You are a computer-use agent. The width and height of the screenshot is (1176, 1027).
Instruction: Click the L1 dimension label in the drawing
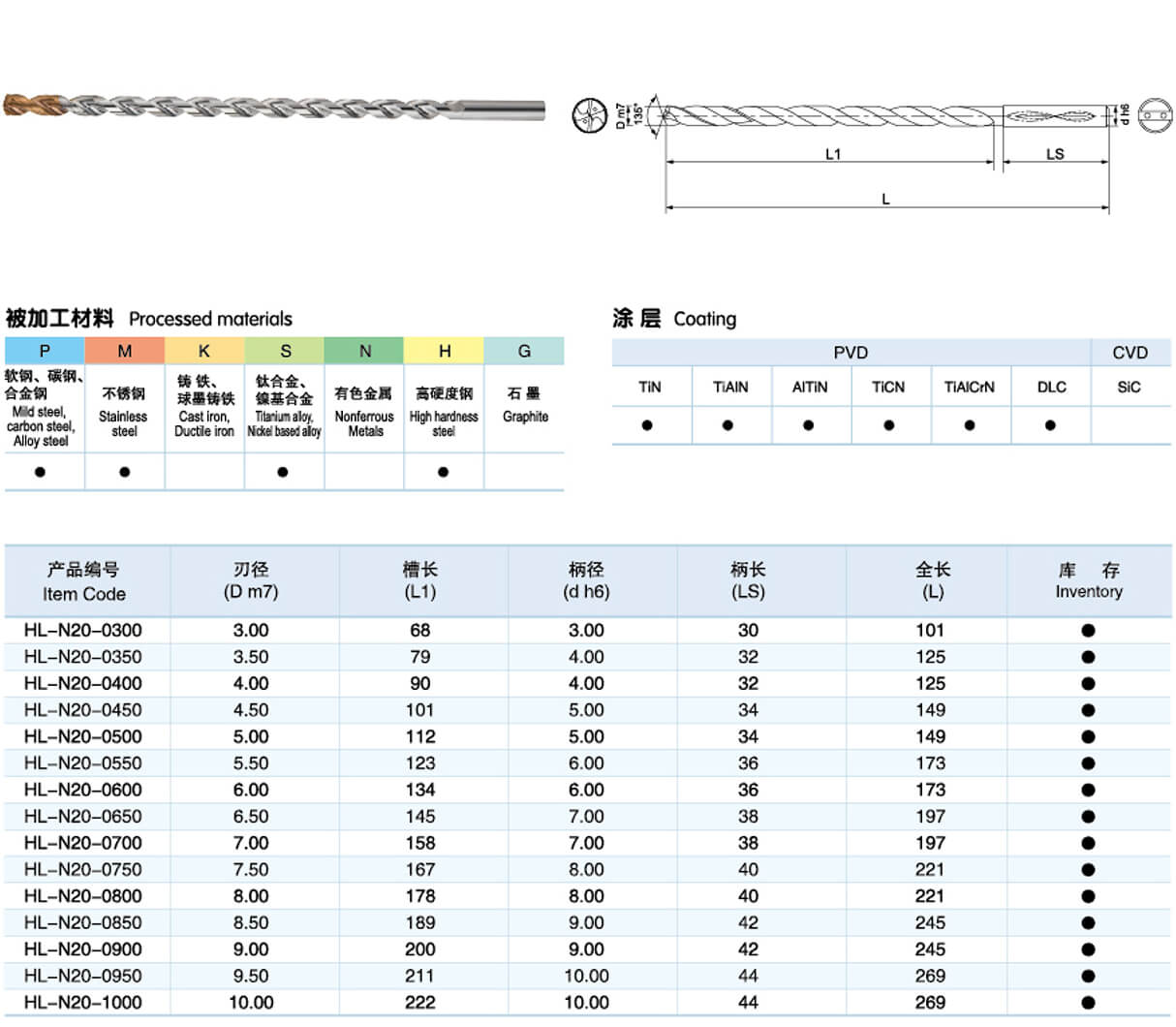(x=833, y=154)
